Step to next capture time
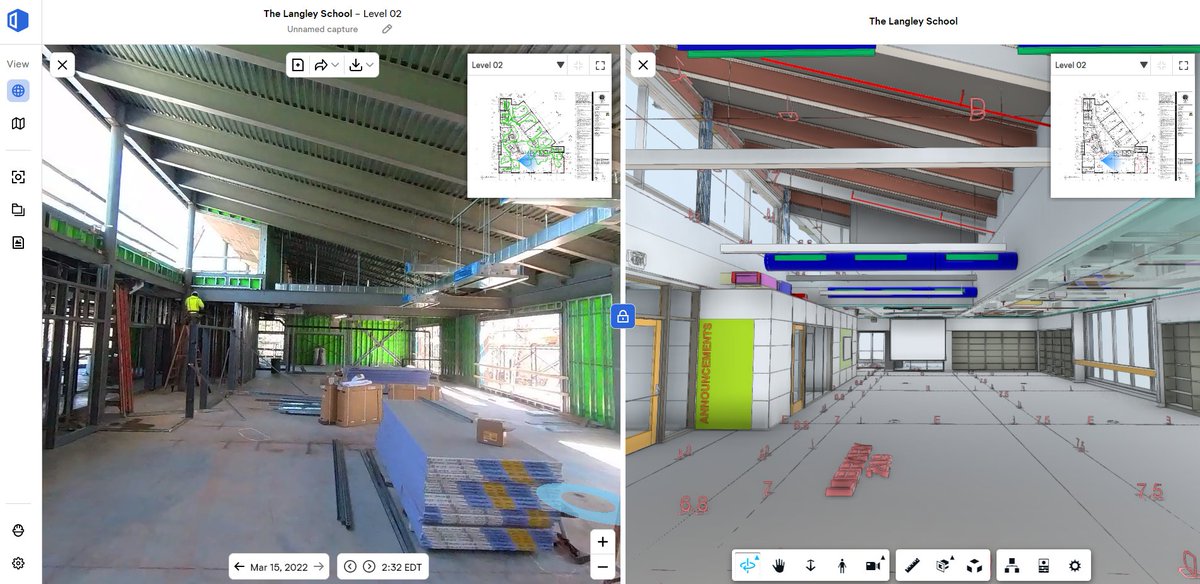Viewport: 1200px width, 584px height. 369,567
